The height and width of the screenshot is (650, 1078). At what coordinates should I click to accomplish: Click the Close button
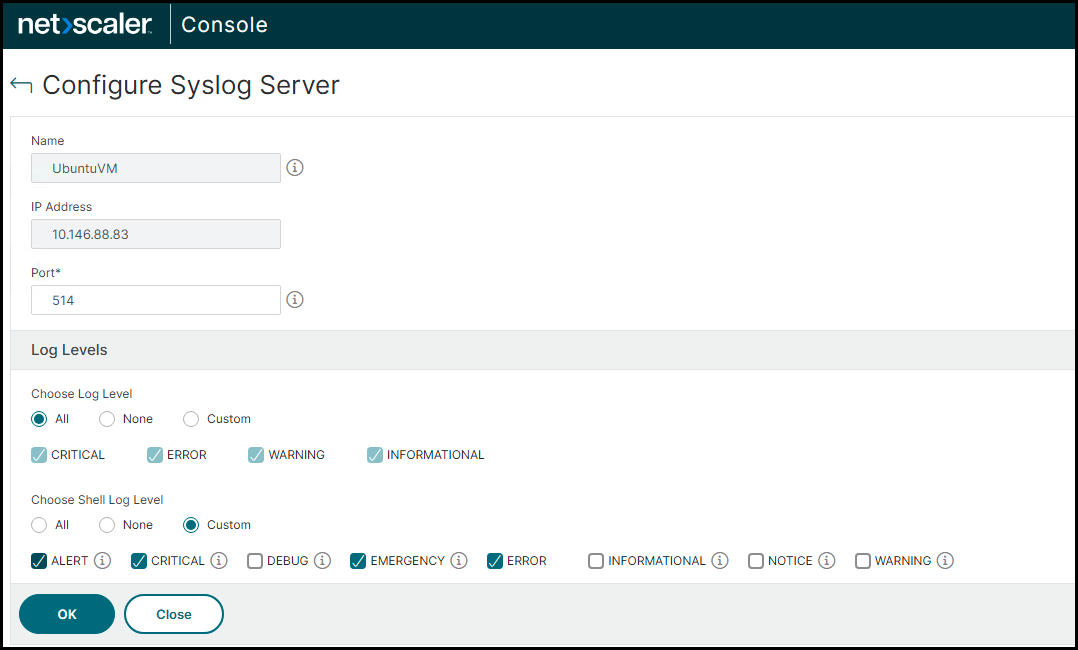click(x=174, y=614)
